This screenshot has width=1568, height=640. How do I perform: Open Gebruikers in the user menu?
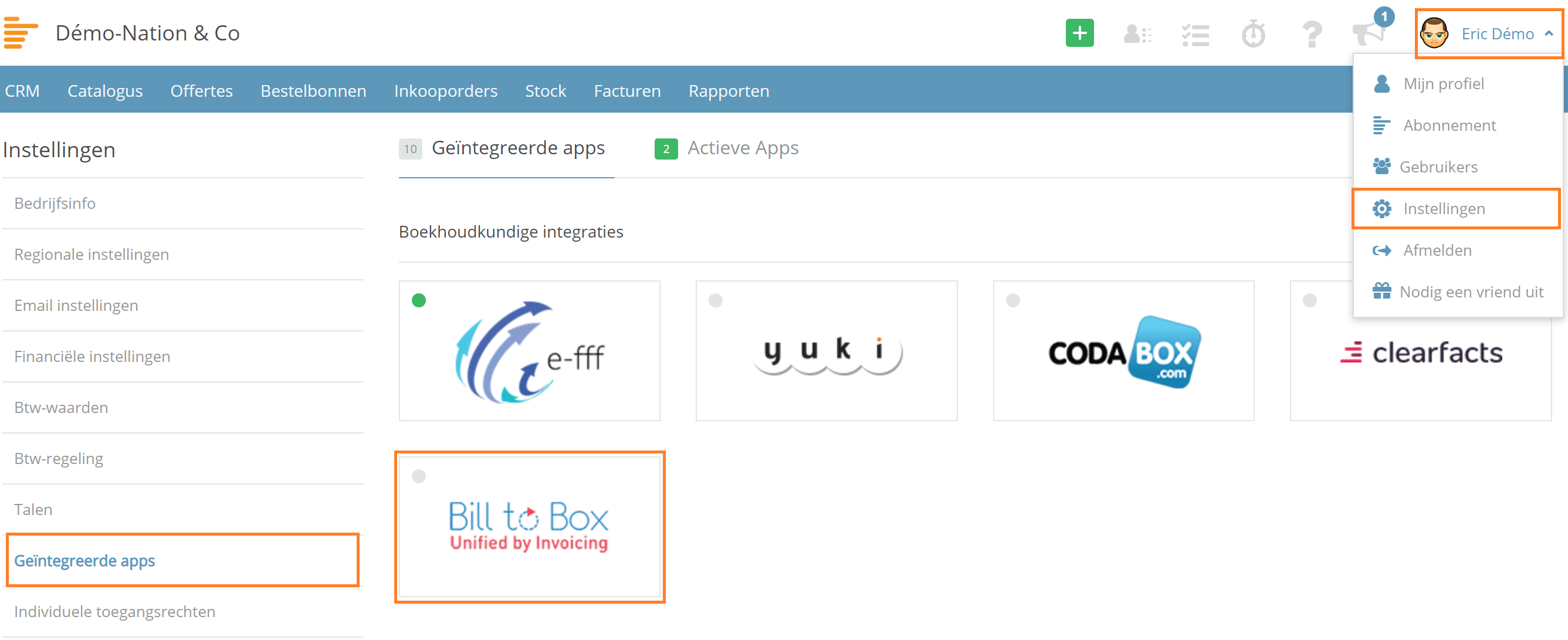coord(1458,167)
